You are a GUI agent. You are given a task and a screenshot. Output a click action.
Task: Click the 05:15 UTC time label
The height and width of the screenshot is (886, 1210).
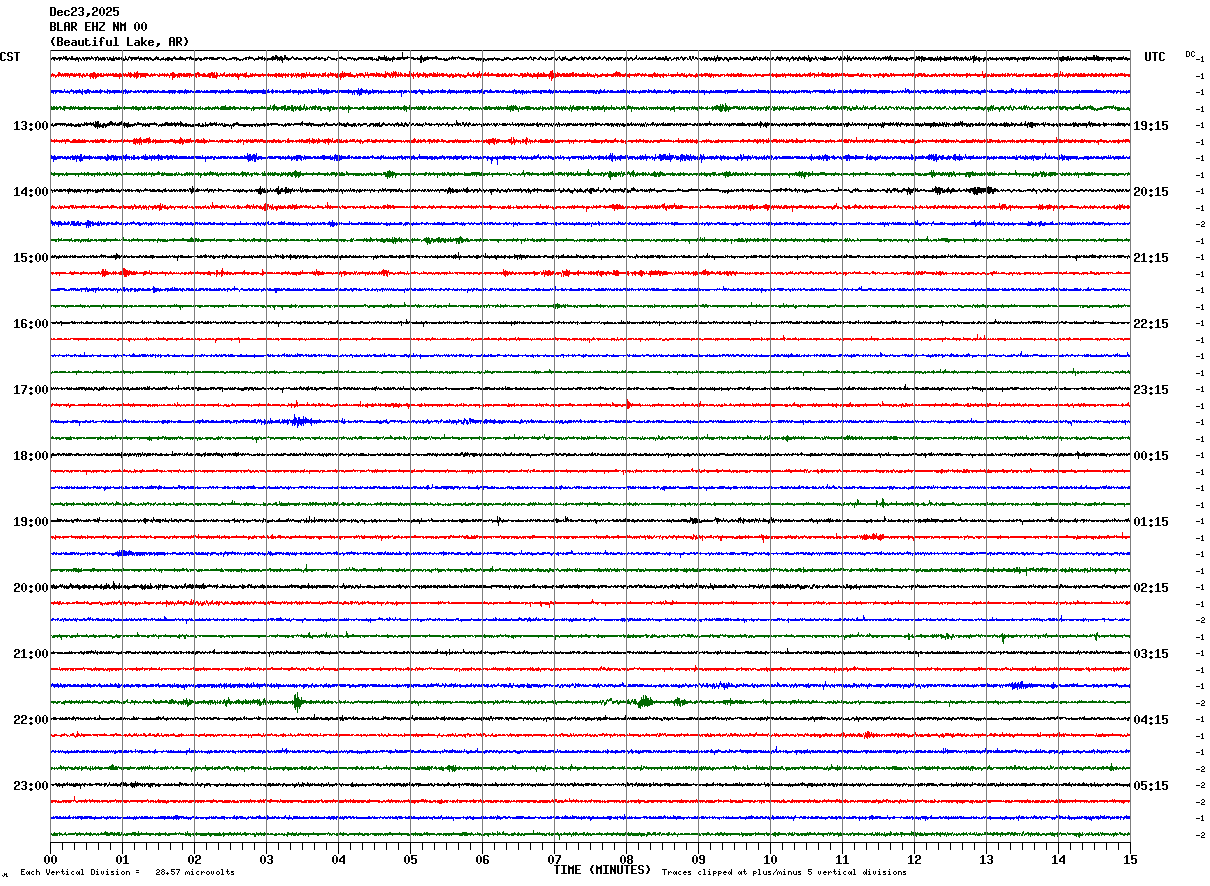1151,786
